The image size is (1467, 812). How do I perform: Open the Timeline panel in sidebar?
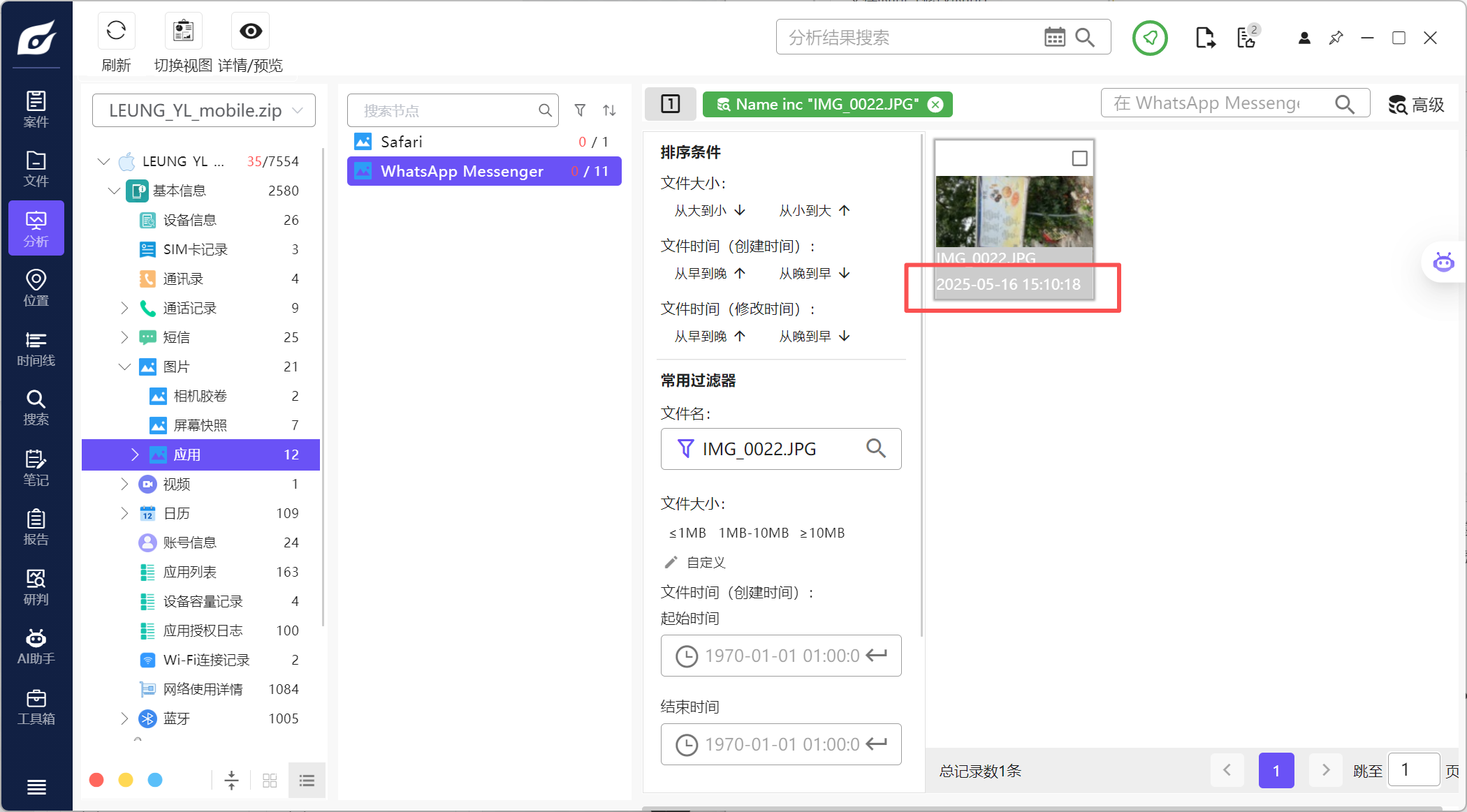point(36,349)
